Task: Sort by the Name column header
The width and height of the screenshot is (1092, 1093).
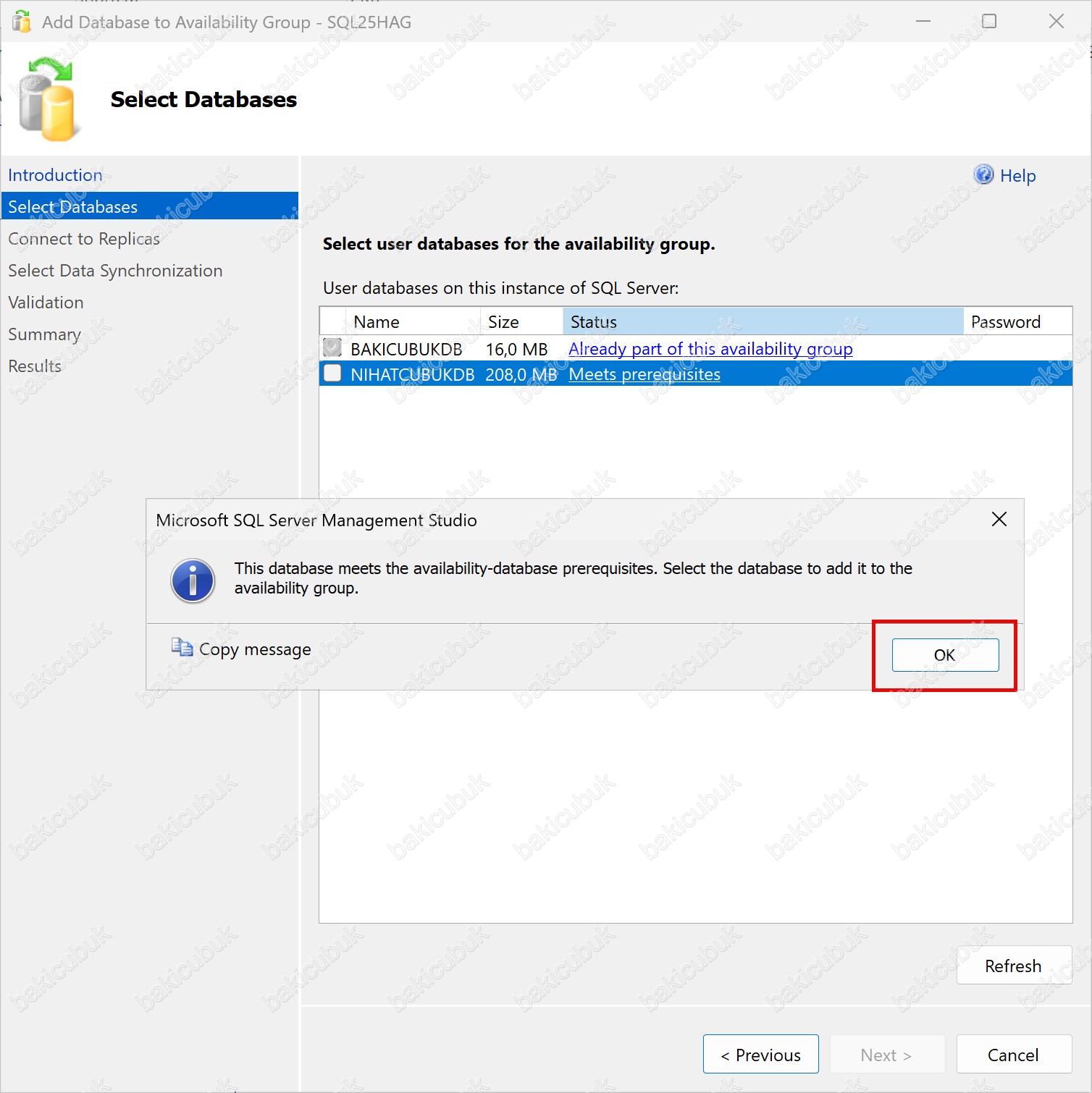Action: [377, 322]
